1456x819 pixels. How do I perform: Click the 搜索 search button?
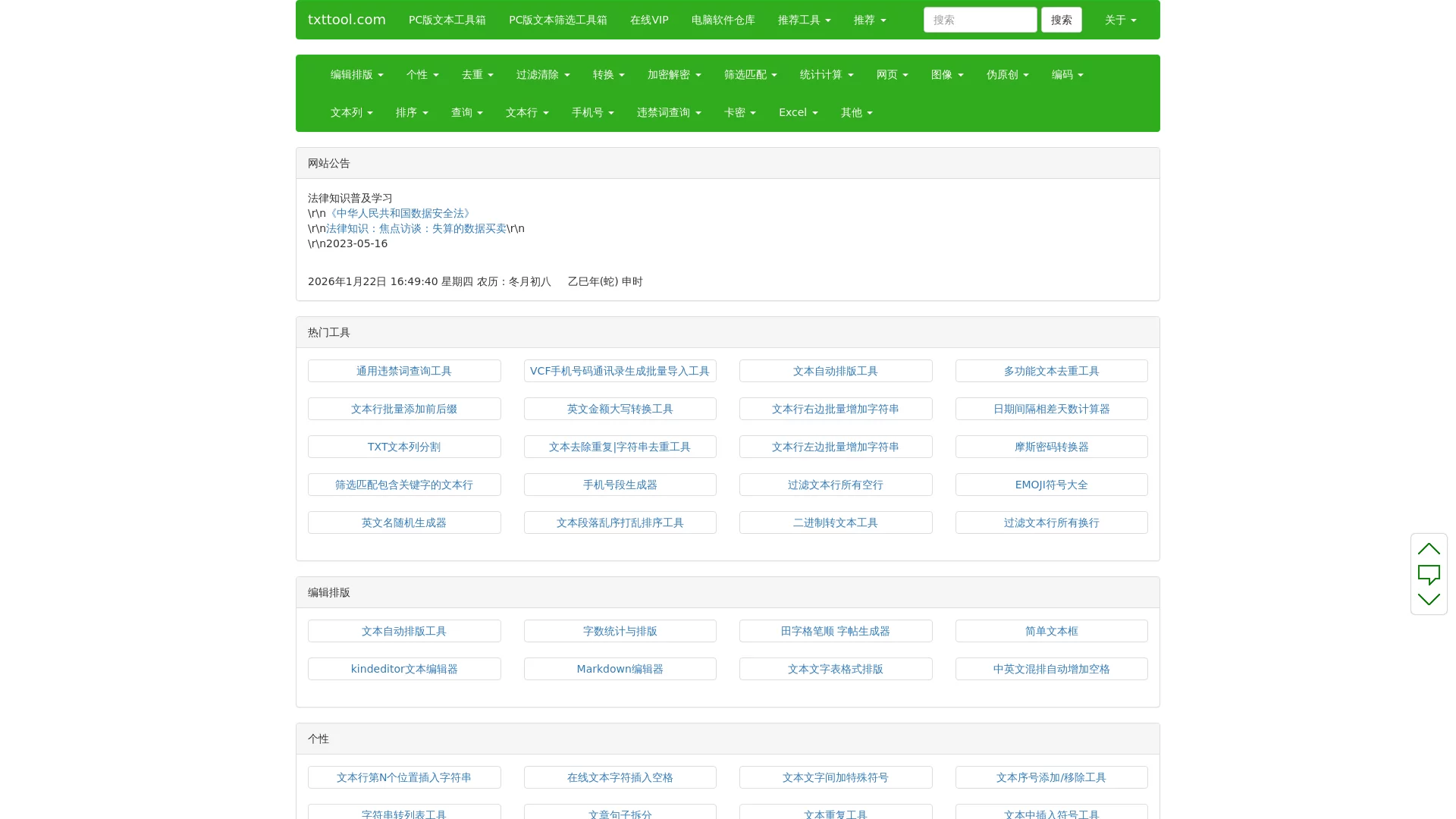(1061, 20)
